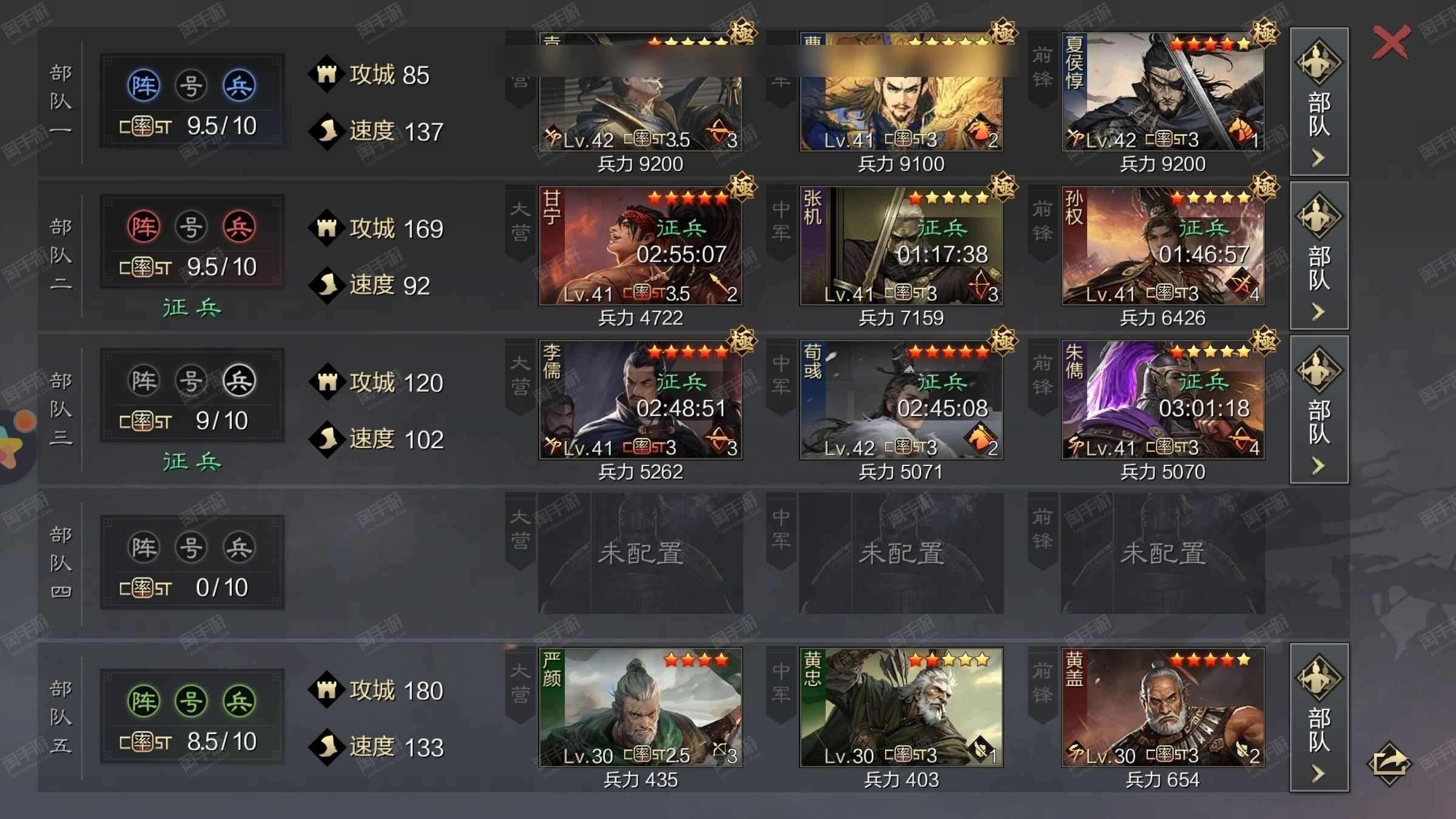The width and height of the screenshot is (1456, 819).
Task: Click the 9/10 command cost bar in 部队三
Action: tap(191, 421)
